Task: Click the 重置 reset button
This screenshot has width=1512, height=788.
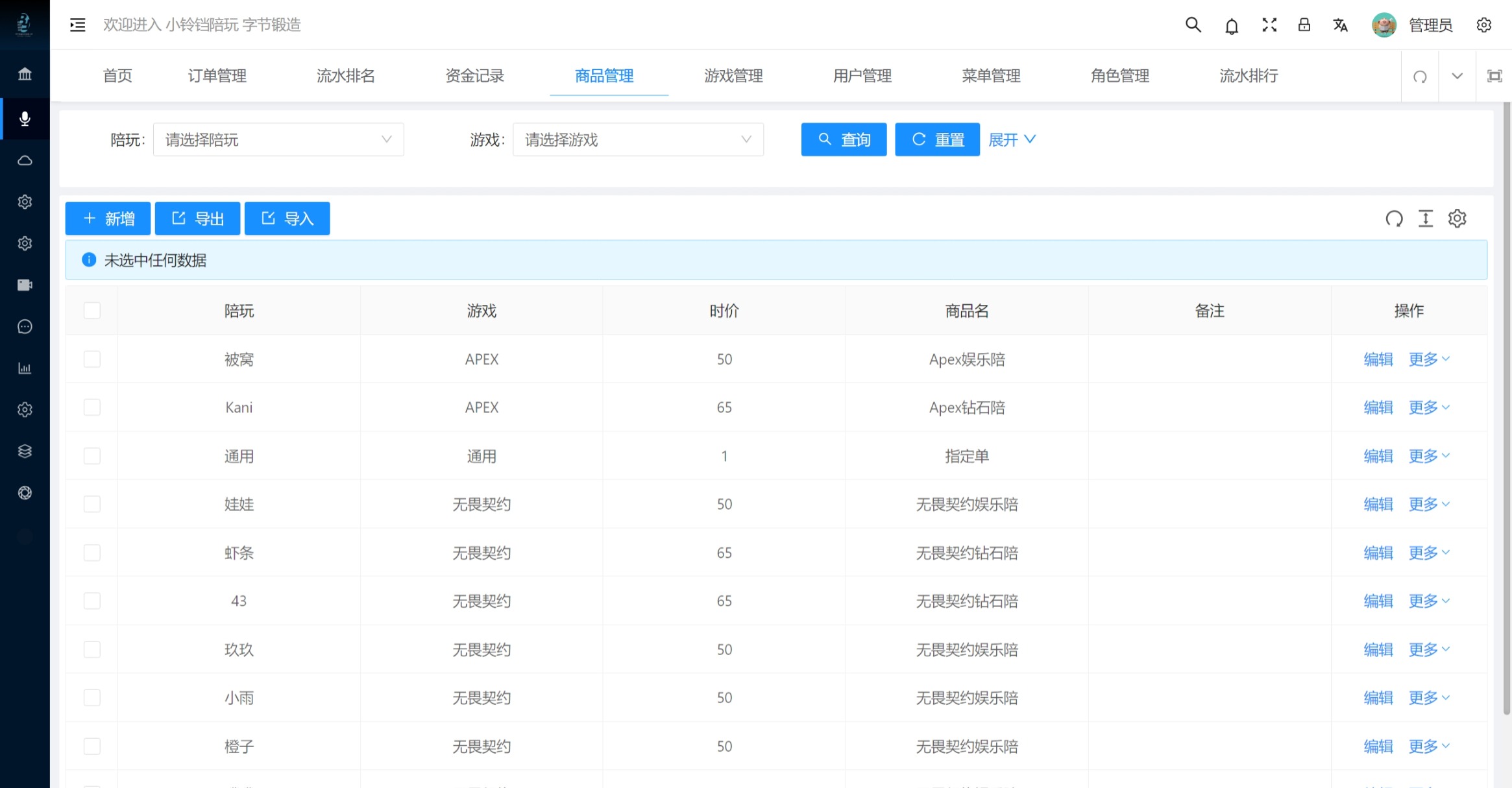Action: pos(937,139)
